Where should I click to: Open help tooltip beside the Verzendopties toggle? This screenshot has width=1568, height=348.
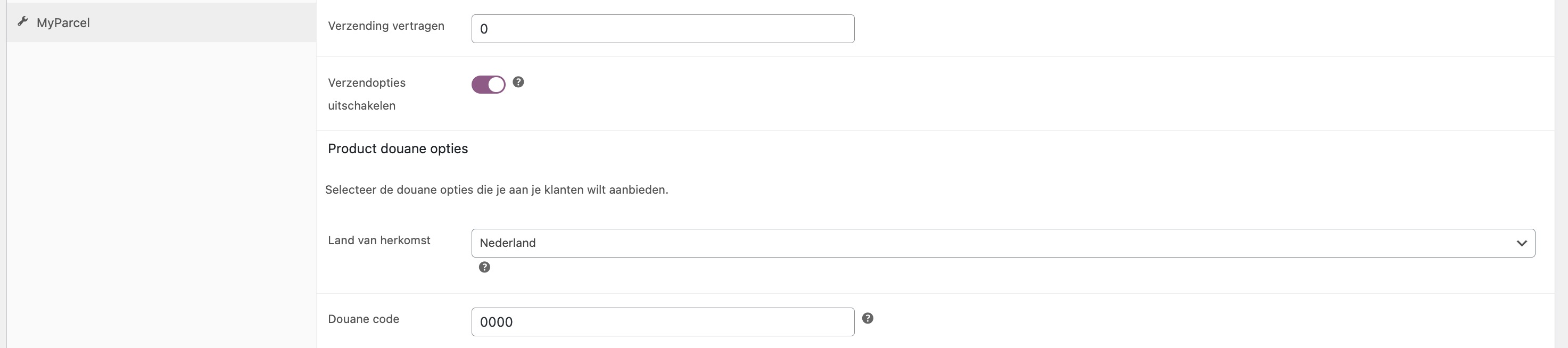[518, 81]
